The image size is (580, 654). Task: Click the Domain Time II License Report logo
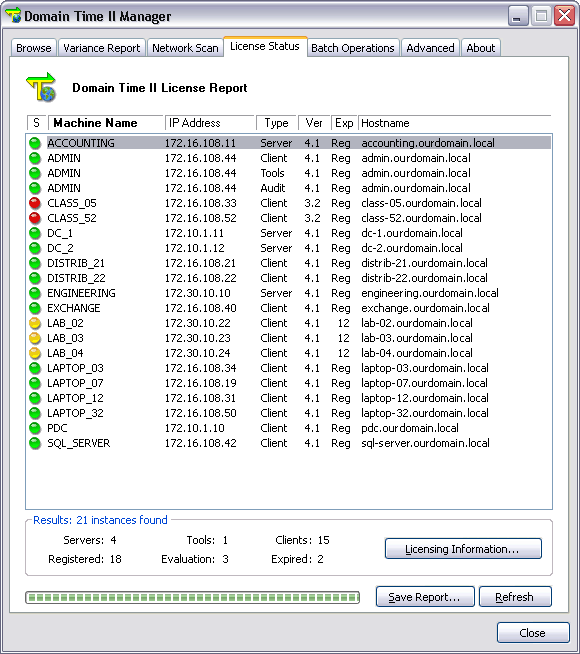41,87
